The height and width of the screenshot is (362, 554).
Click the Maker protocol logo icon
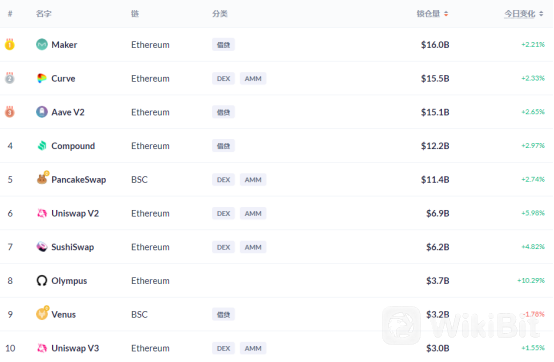click(42, 44)
